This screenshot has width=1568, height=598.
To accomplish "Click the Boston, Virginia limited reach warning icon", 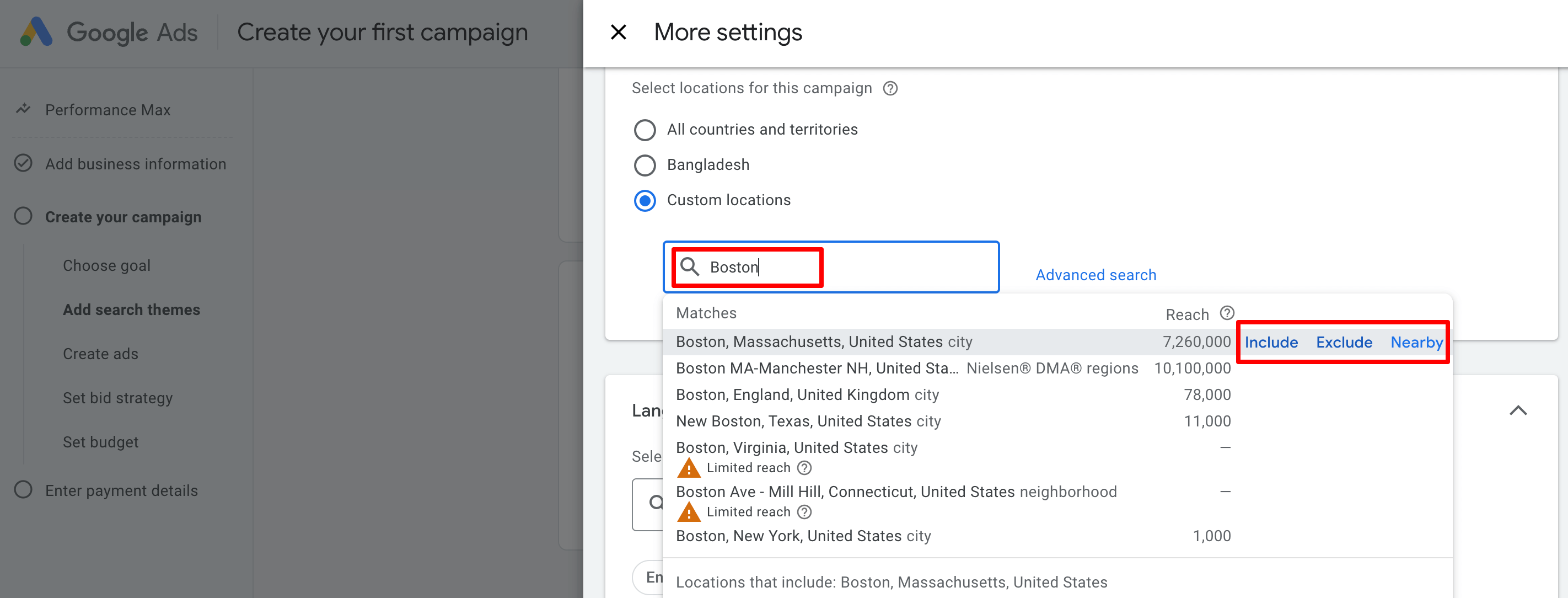I will (x=689, y=468).
